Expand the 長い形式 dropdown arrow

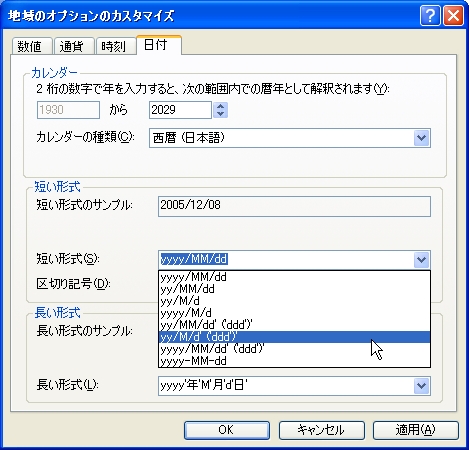click(x=421, y=386)
